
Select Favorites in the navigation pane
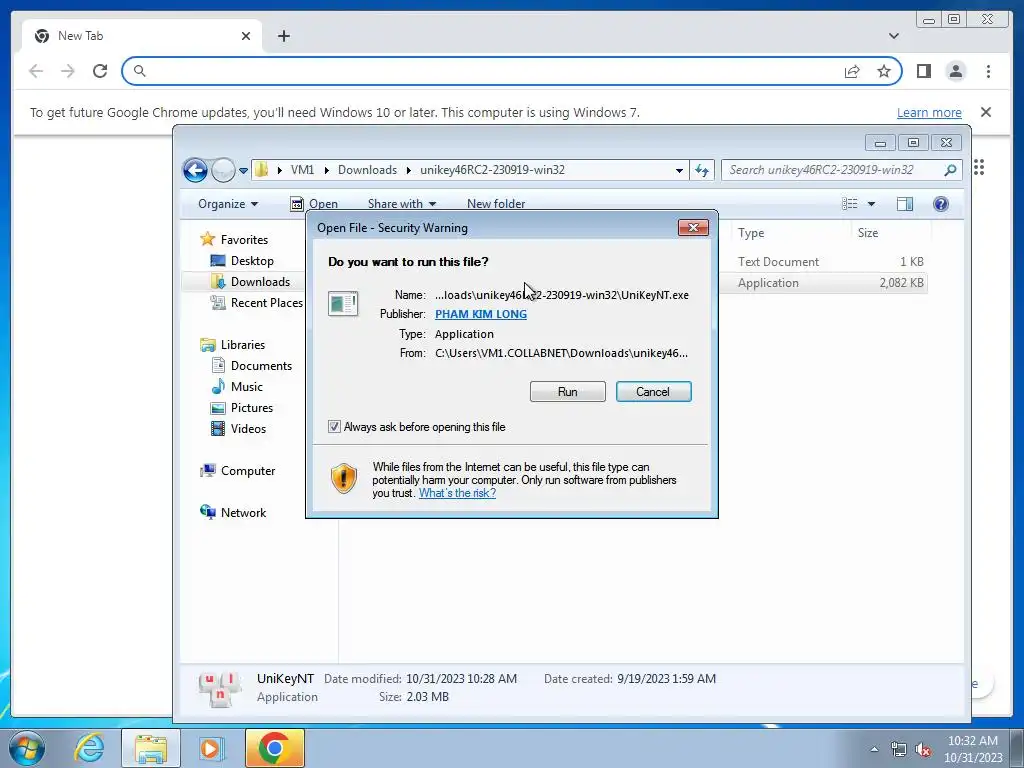coord(234,240)
